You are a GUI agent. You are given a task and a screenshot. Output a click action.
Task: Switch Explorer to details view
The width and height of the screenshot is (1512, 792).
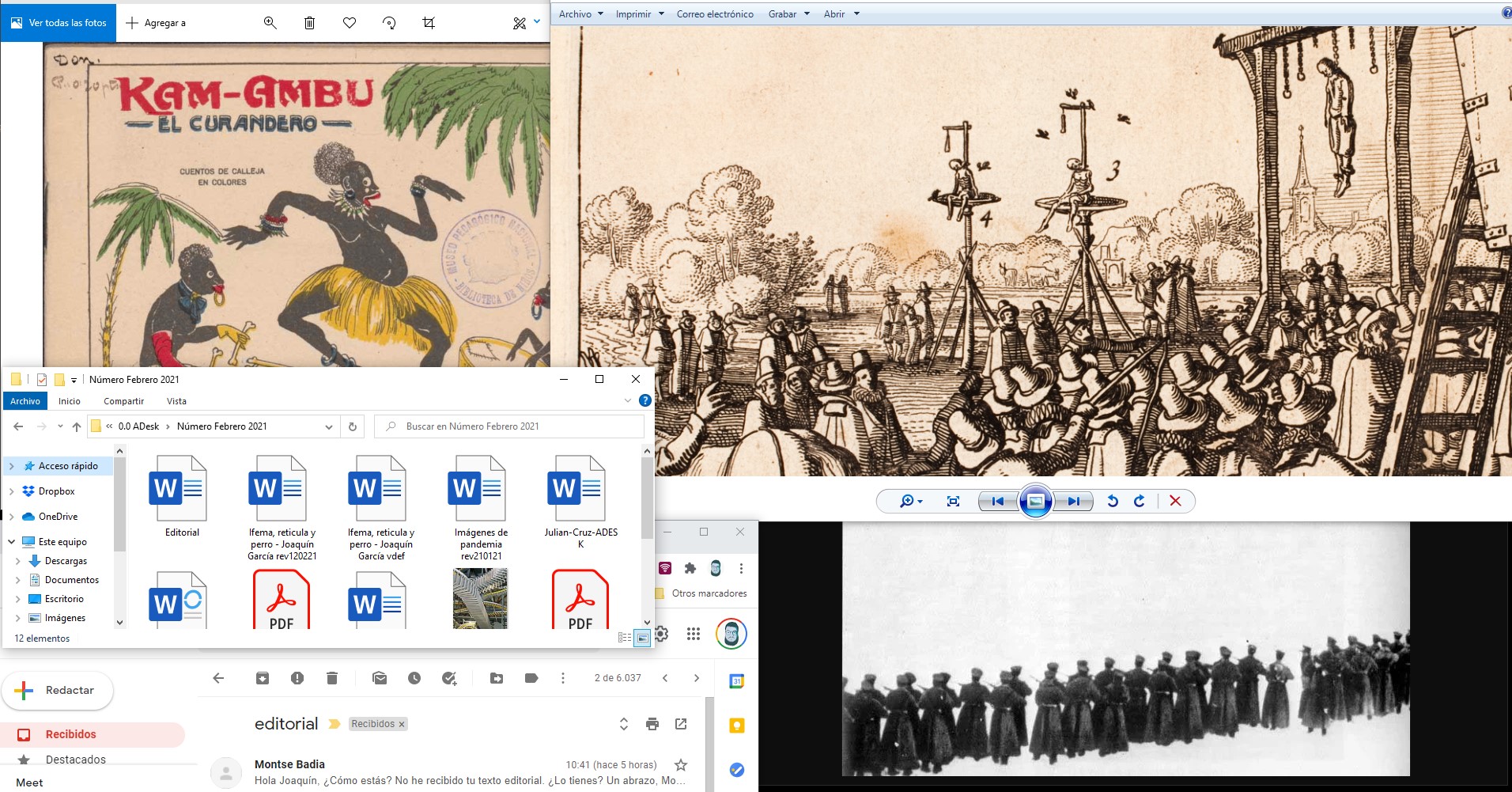(x=624, y=638)
